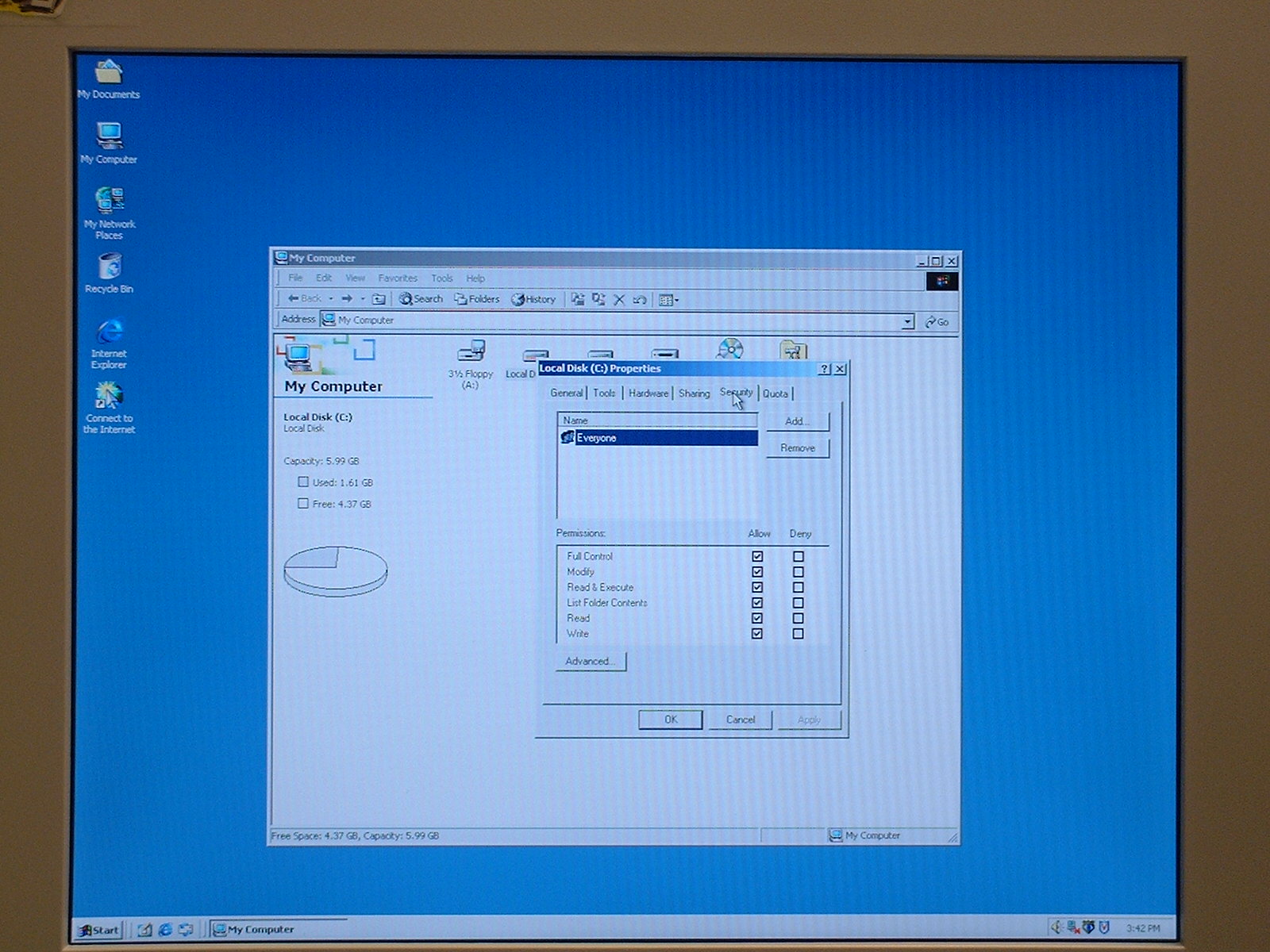Open the Recycle Bin desktop icon
1270x952 pixels.
coord(110,267)
